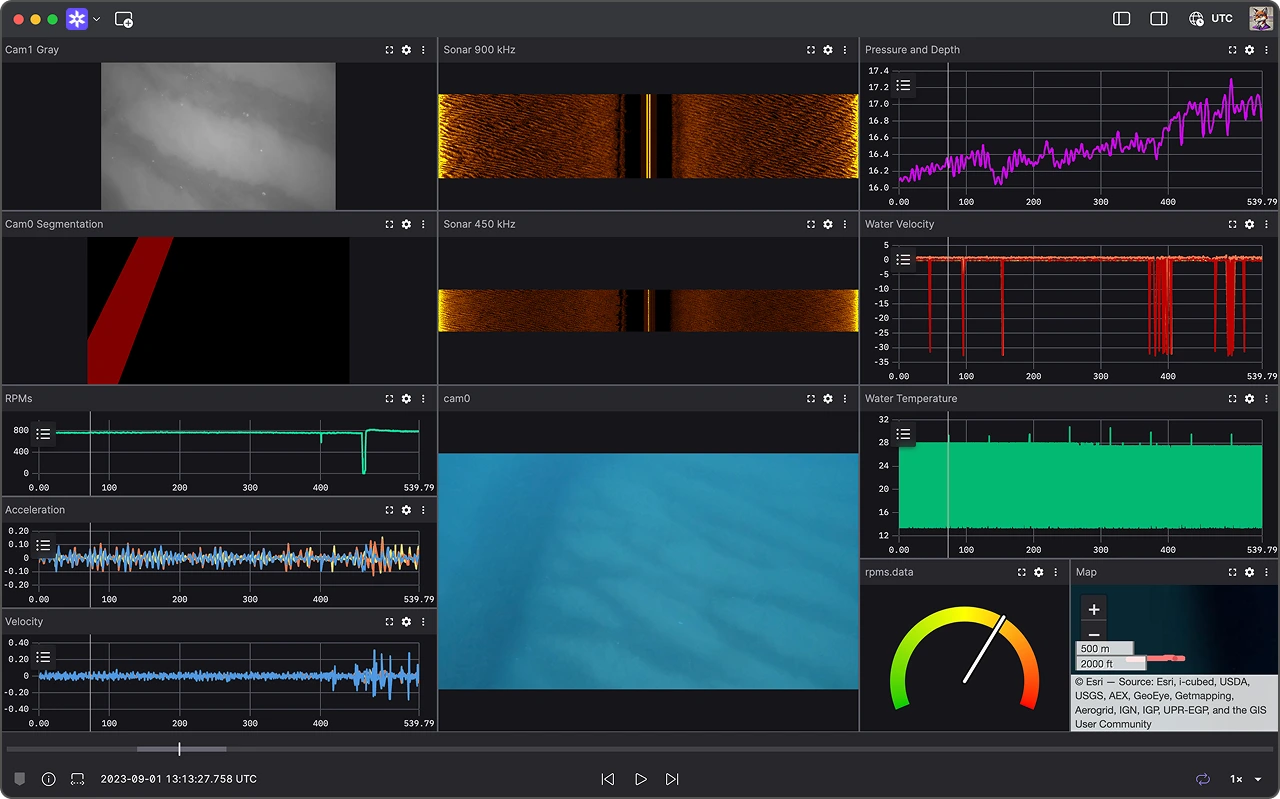
Task: Toggle the right sidebar
Action: coord(1158,18)
